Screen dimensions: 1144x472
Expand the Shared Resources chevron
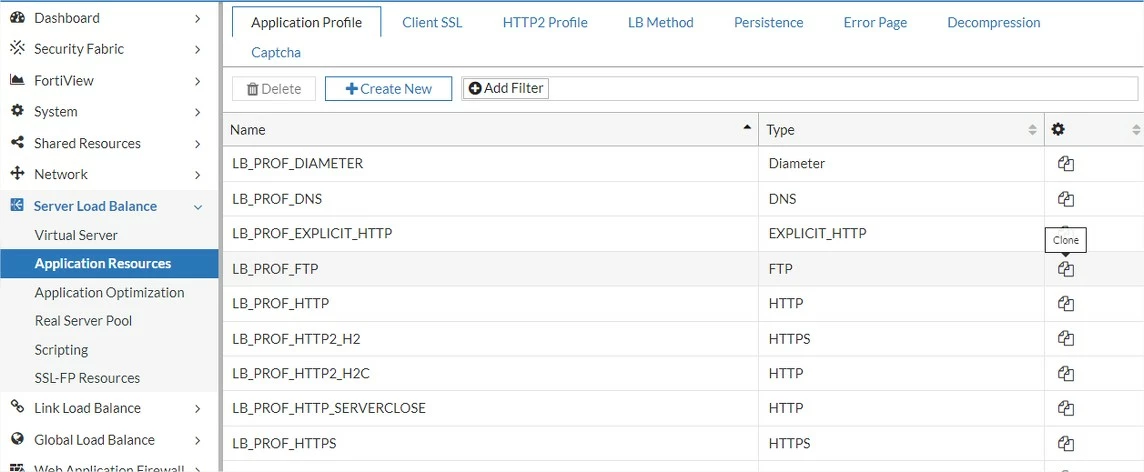[x=198, y=144]
